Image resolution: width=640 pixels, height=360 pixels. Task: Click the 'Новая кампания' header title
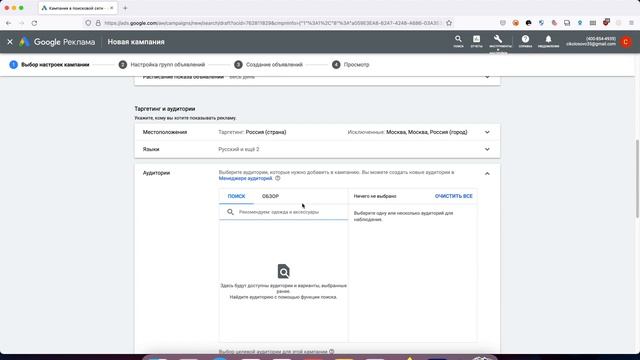click(x=136, y=42)
